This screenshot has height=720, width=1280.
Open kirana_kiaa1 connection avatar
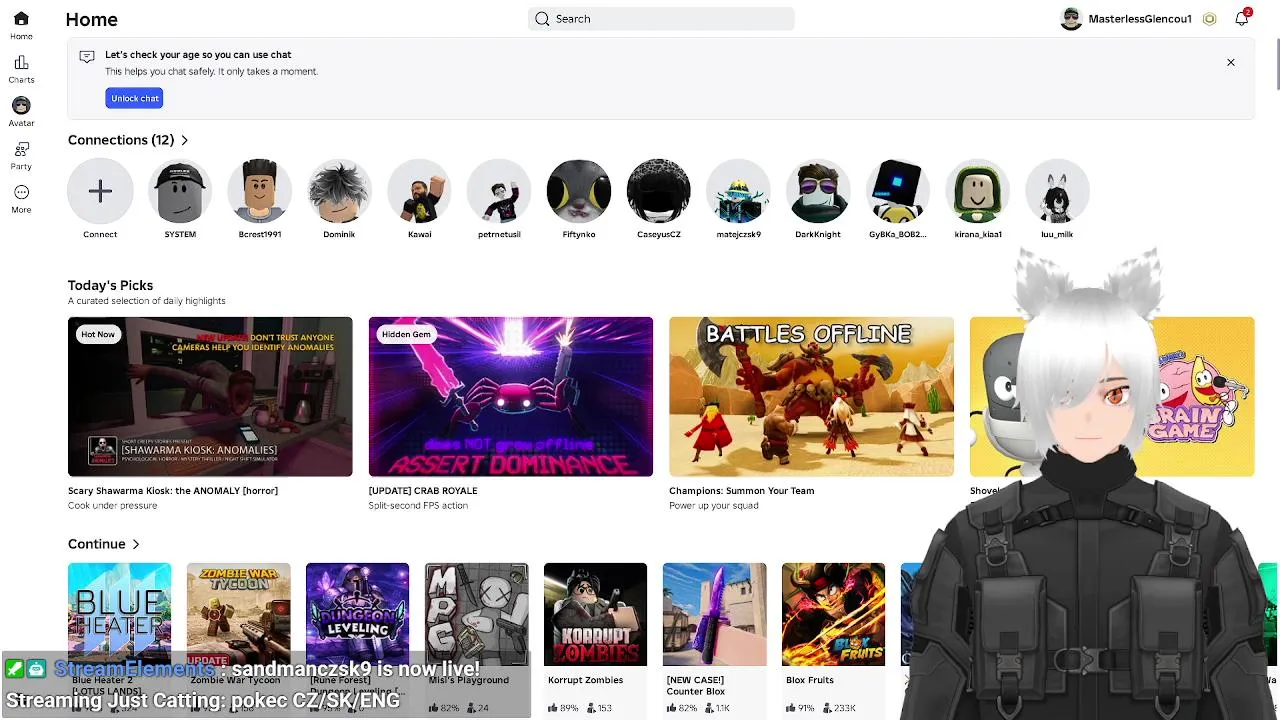coord(978,191)
